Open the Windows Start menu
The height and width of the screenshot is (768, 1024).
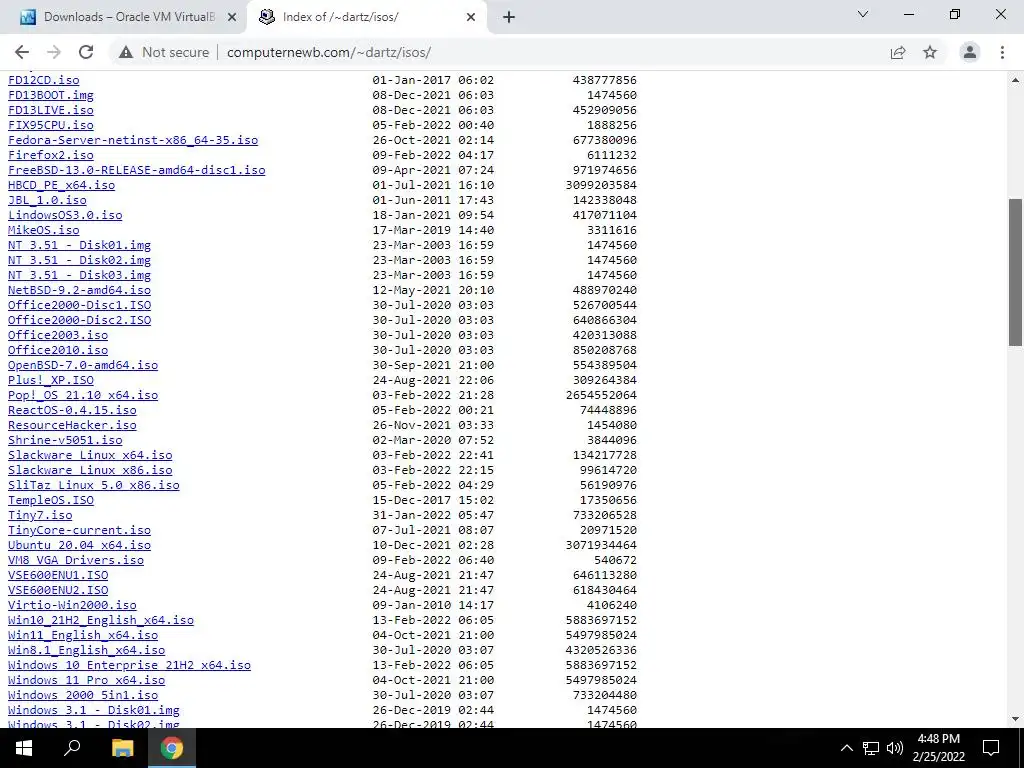[x=24, y=748]
